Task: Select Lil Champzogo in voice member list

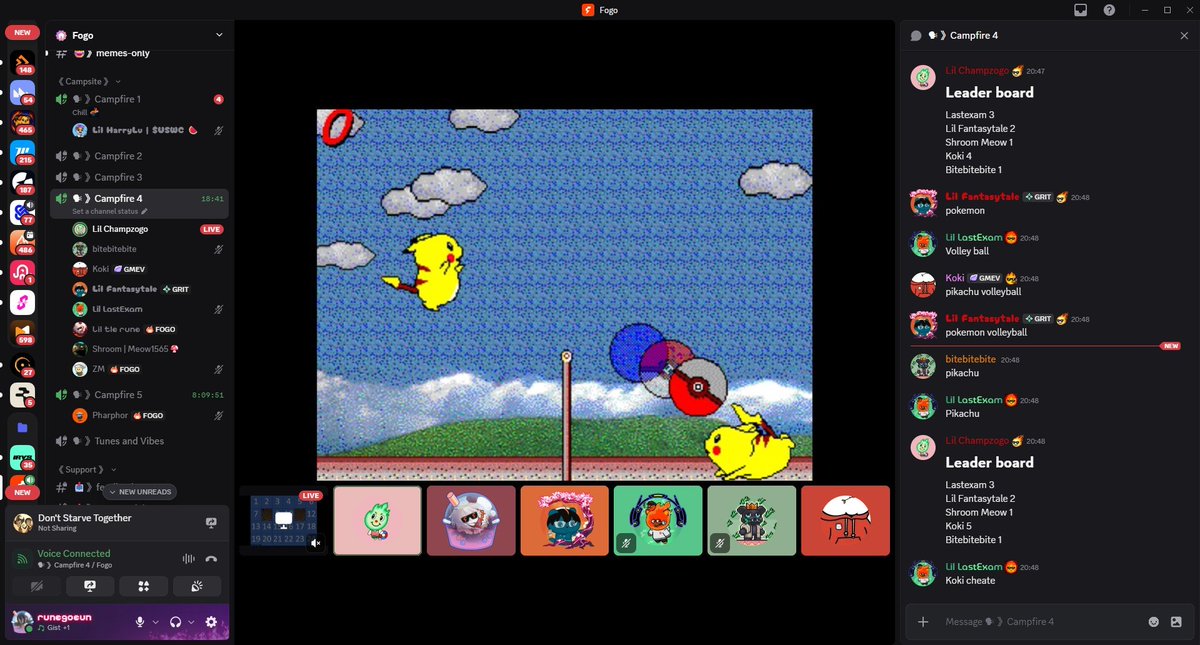Action: tap(149, 229)
